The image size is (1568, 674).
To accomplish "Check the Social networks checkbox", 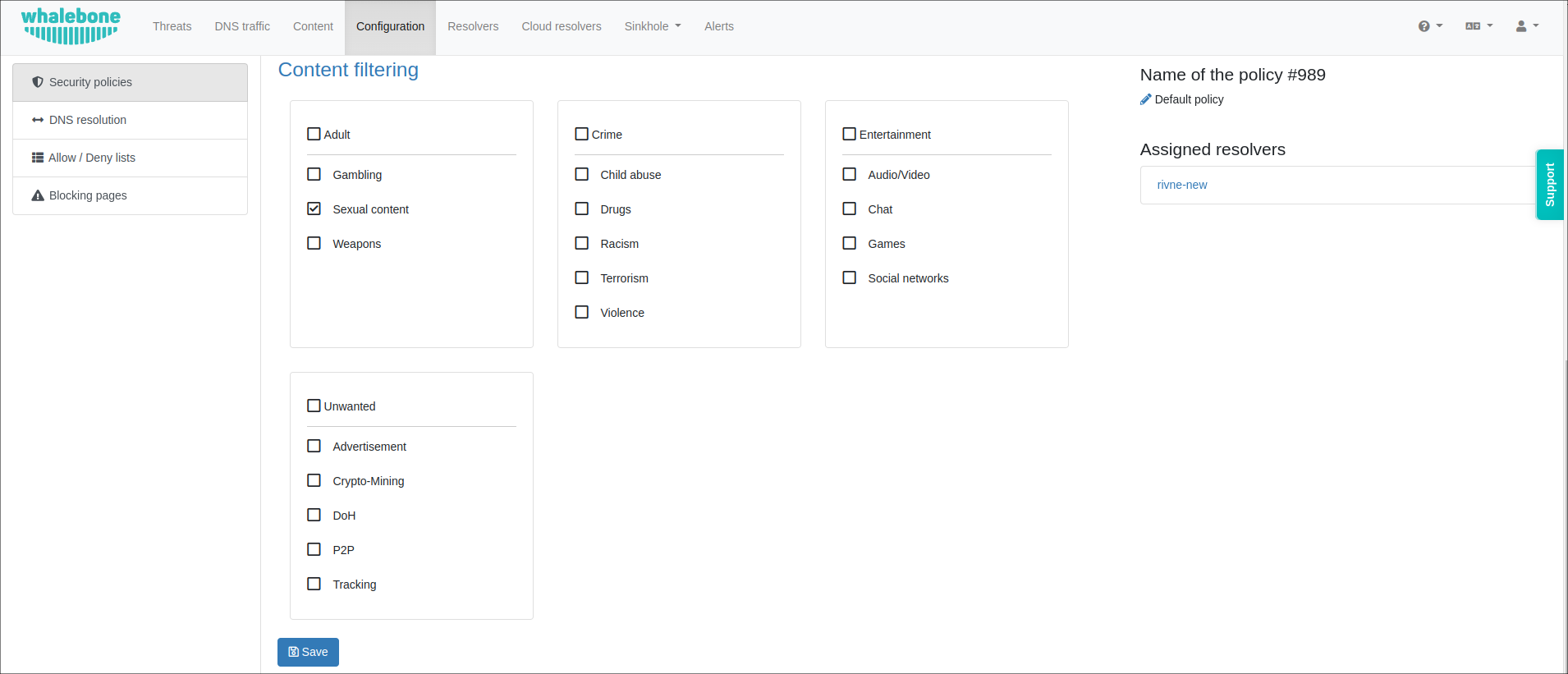I will (849, 277).
